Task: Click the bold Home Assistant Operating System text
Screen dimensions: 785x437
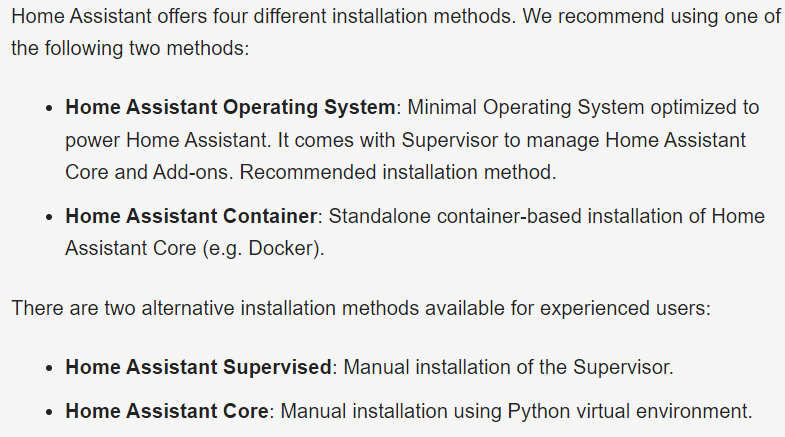Action: tap(230, 108)
